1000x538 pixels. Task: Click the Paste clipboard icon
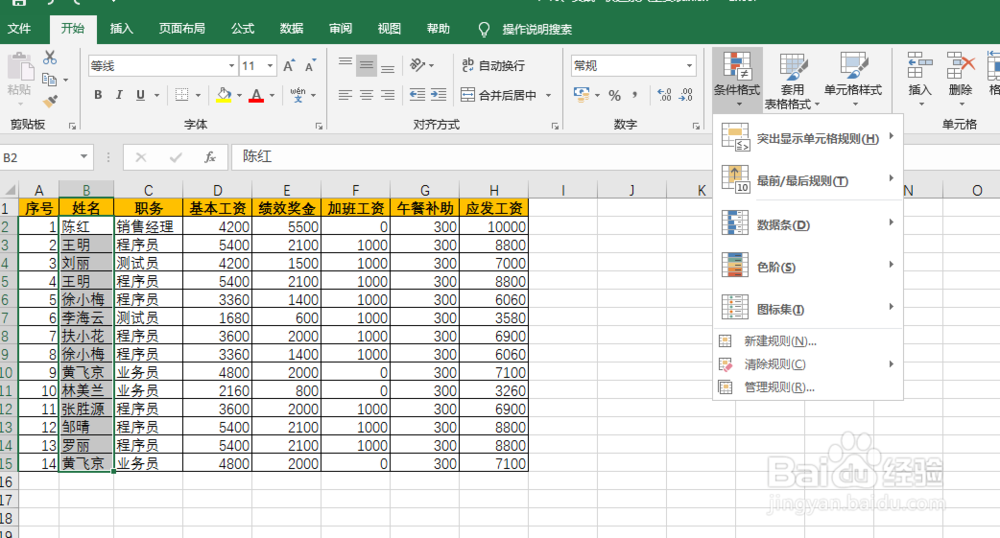20,67
